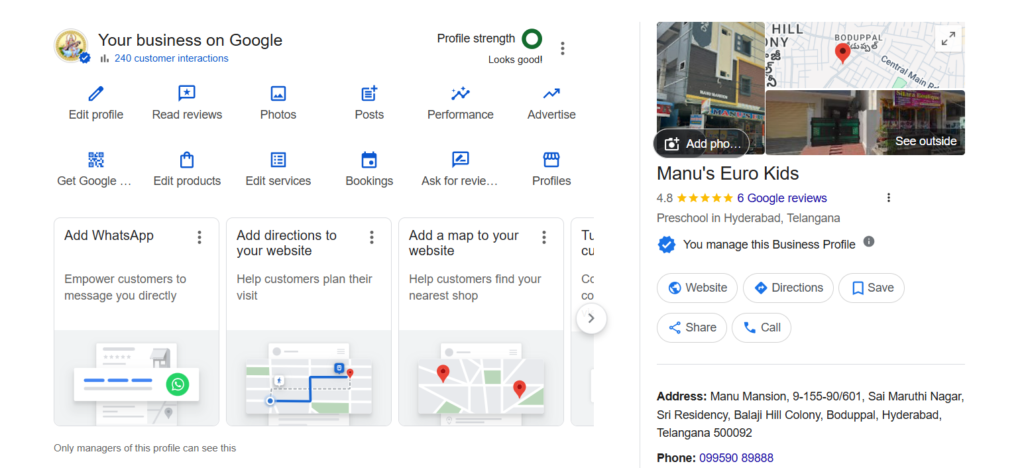Click the Advertise trend arrow icon

point(551,94)
